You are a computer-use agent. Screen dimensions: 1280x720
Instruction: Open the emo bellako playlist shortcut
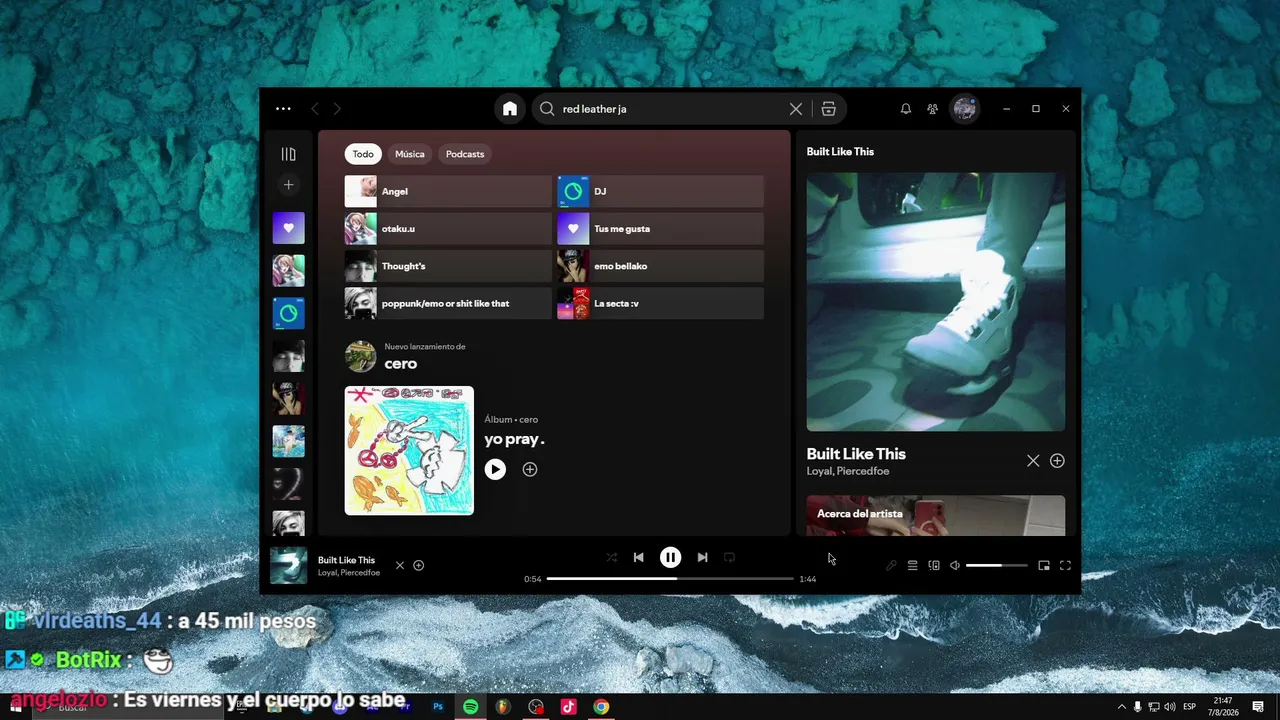click(x=660, y=266)
